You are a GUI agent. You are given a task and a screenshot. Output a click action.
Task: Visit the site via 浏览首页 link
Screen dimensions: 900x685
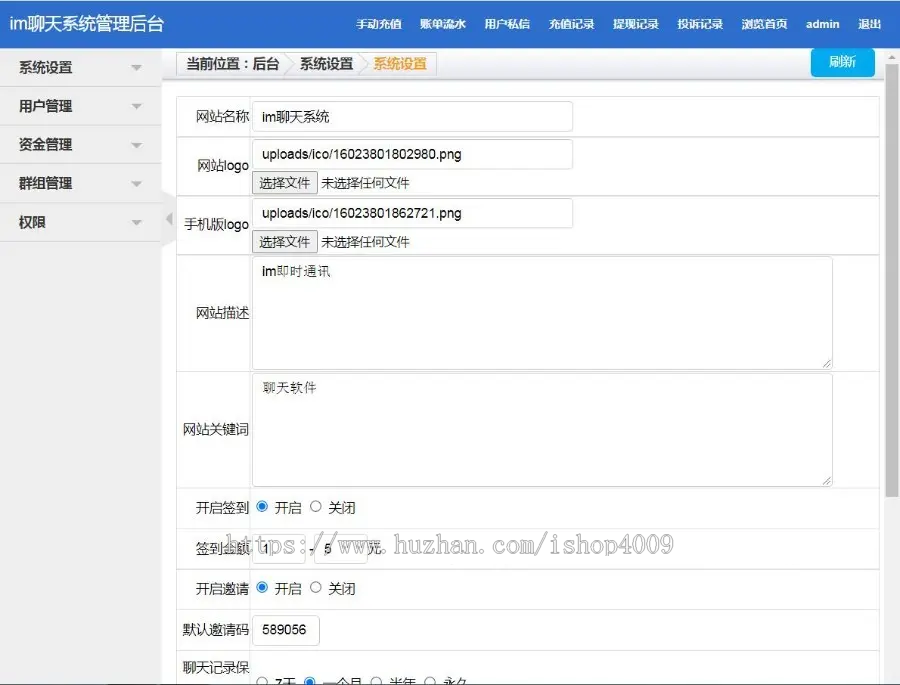tap(764, 23)
